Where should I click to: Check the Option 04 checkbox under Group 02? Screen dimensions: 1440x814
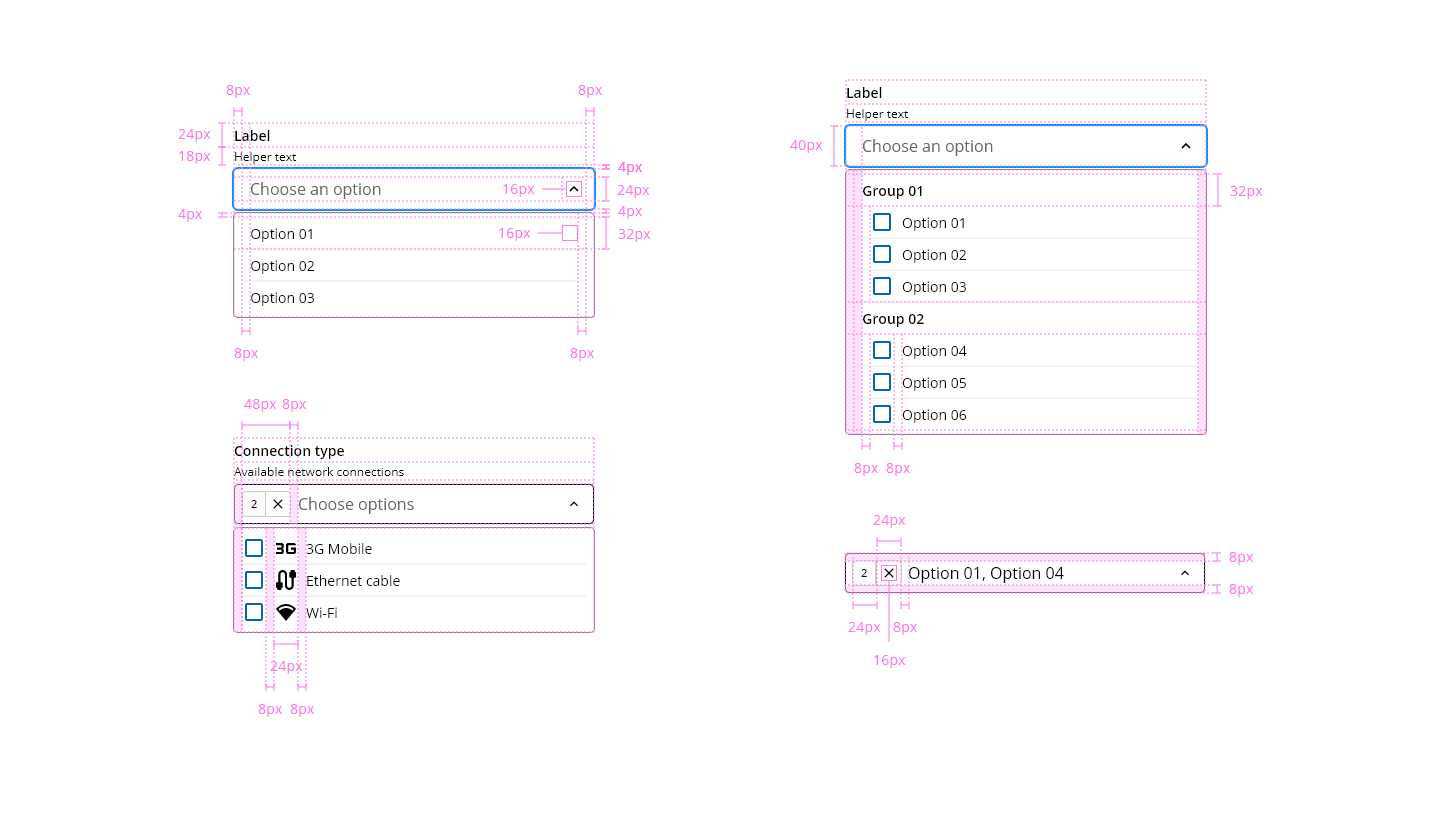click(881, 350)
